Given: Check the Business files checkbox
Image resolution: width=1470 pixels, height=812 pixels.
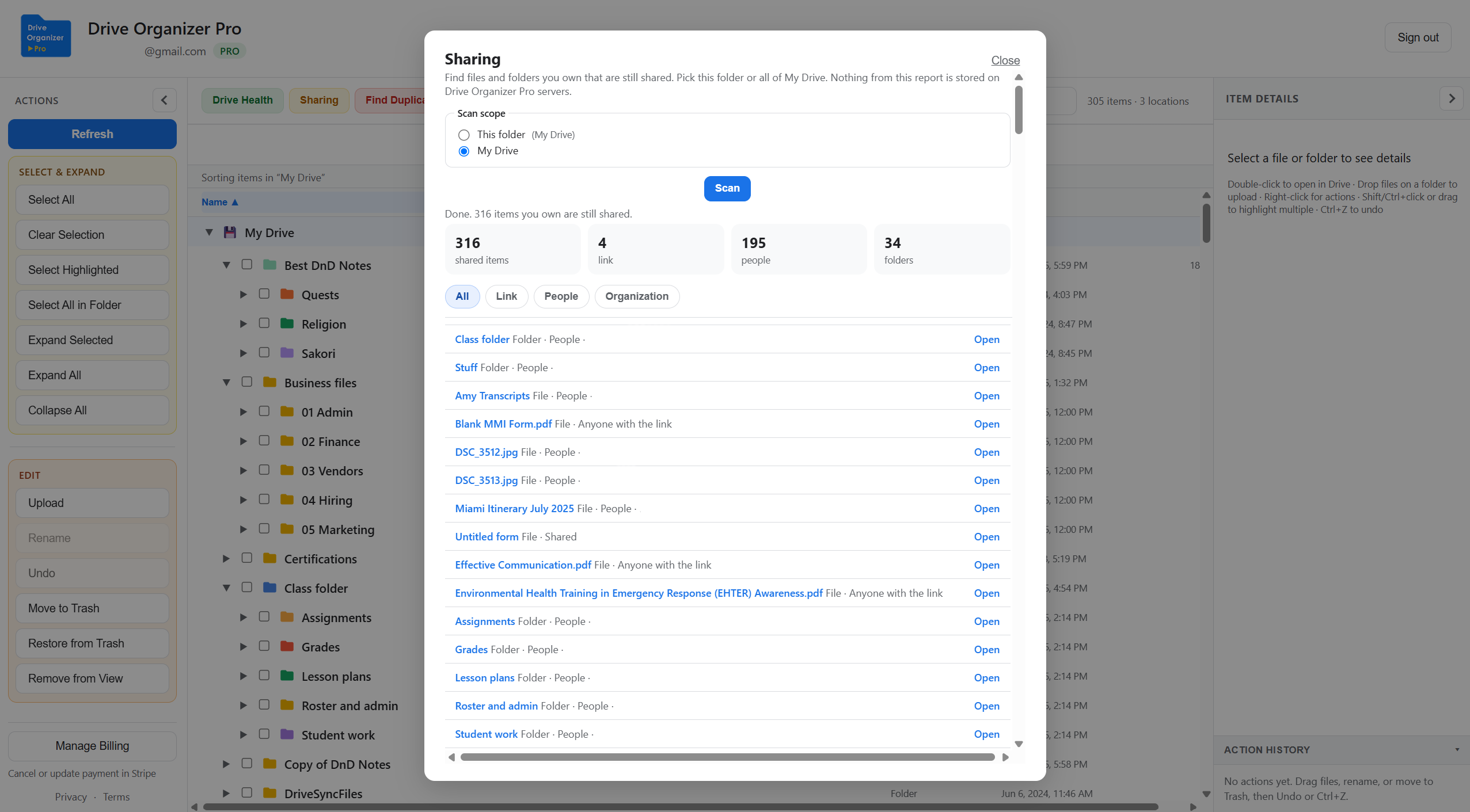Looking at the screenshot, I should tap(246, 382).
